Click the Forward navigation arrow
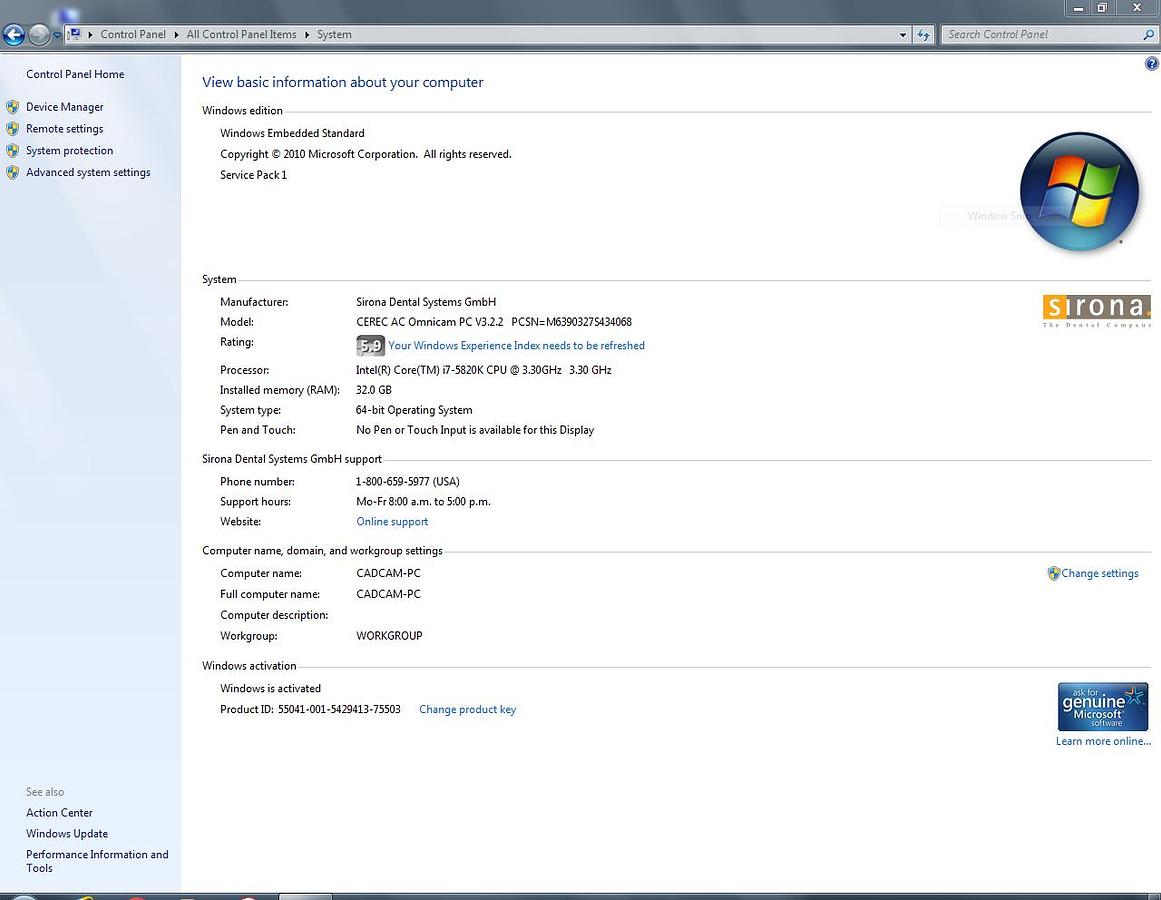 38,35
